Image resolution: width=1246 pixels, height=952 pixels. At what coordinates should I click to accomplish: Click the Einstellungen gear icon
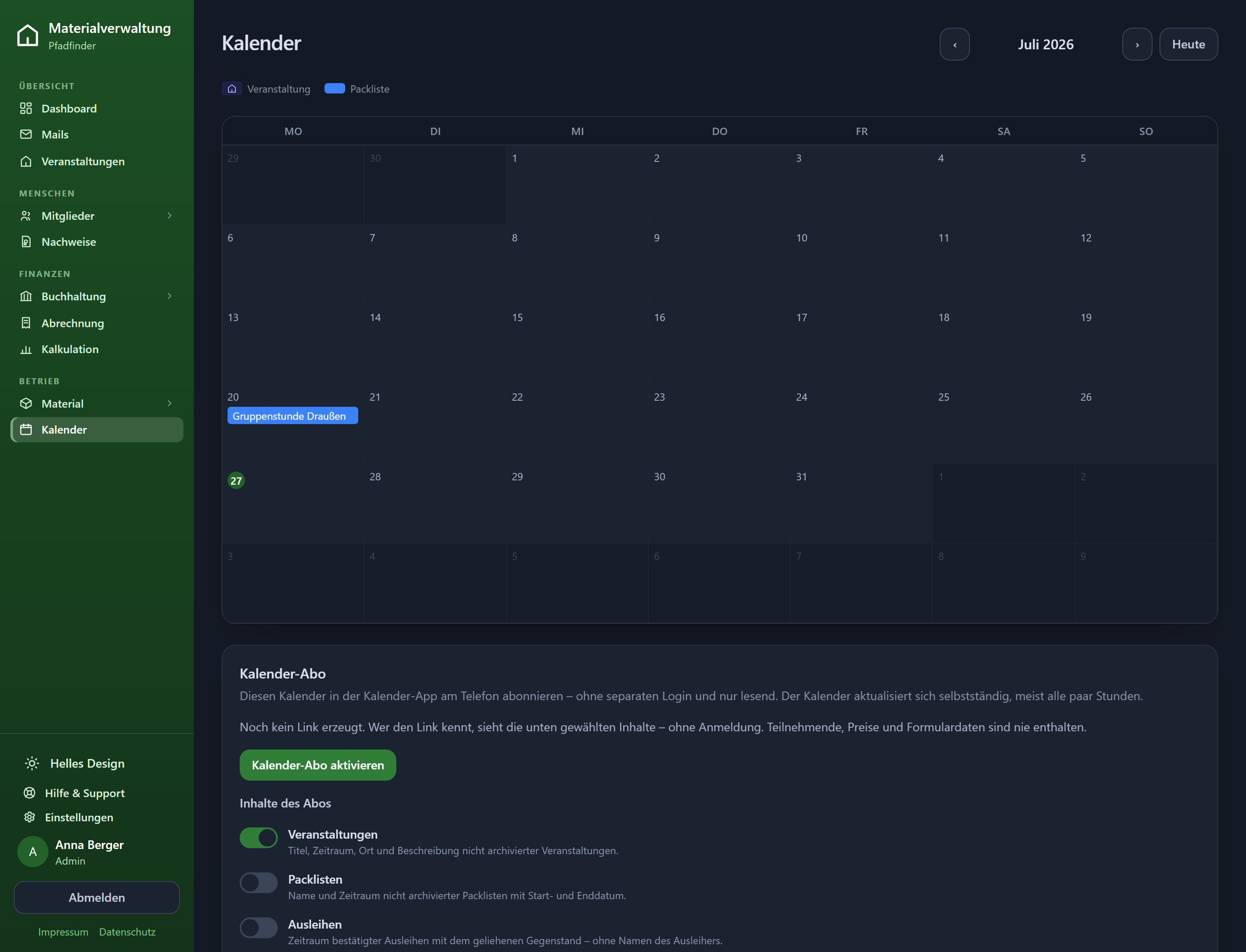point(29,817)
